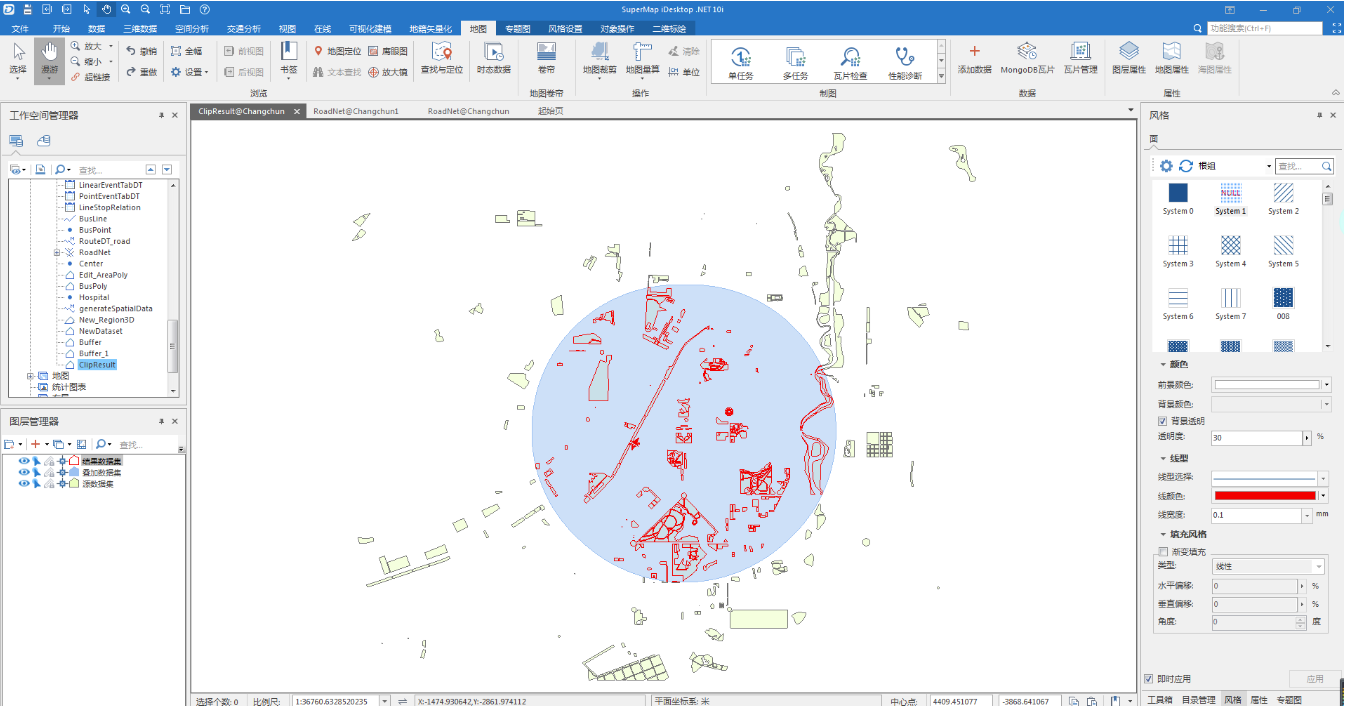The width and height of the screenshot is (1345, 706).
Task: Open the 文件 menu
Action: tap(20, 29)
